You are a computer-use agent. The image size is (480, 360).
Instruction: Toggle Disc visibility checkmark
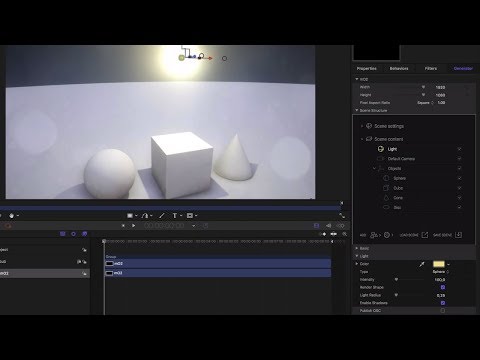[x=459, y=207]
